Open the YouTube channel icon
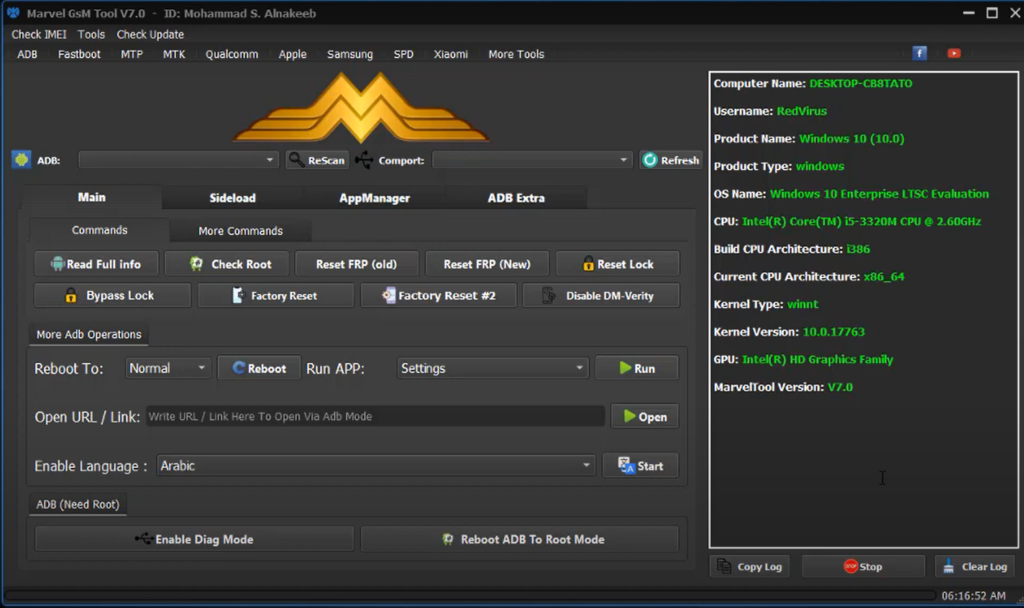This screenshot has width=1024, height=608. coord(954,54)
